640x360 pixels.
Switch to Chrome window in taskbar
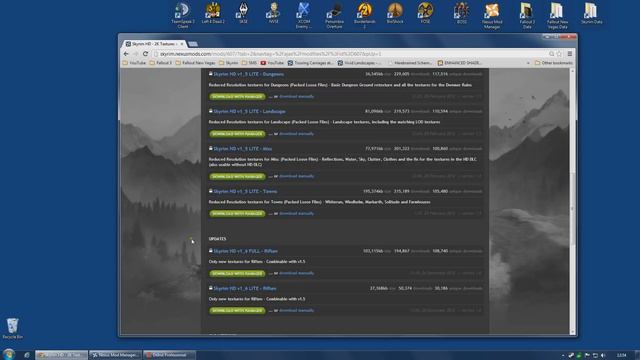[61, 355]
